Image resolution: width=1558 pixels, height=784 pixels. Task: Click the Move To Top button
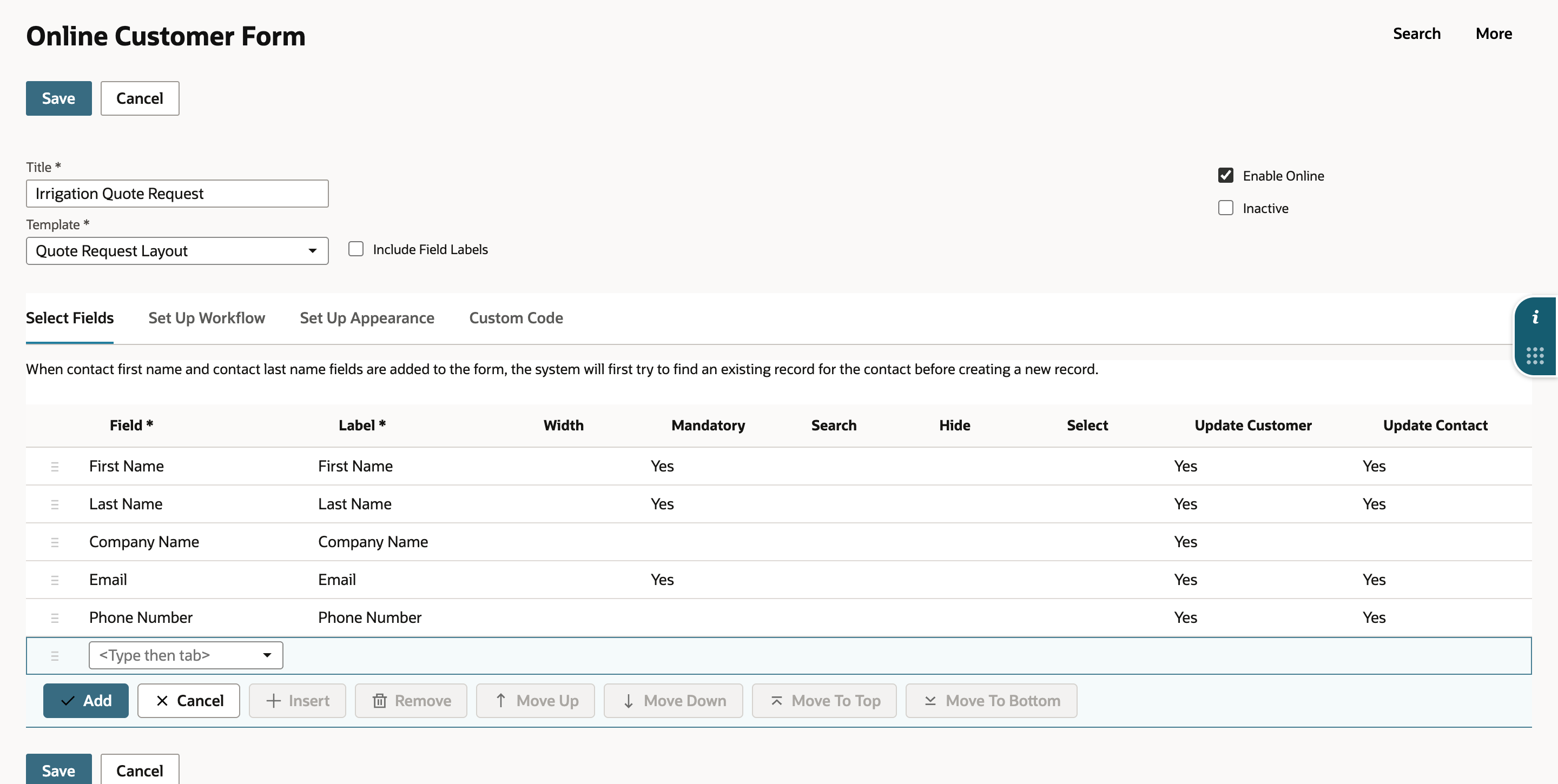tap(824, 701)
